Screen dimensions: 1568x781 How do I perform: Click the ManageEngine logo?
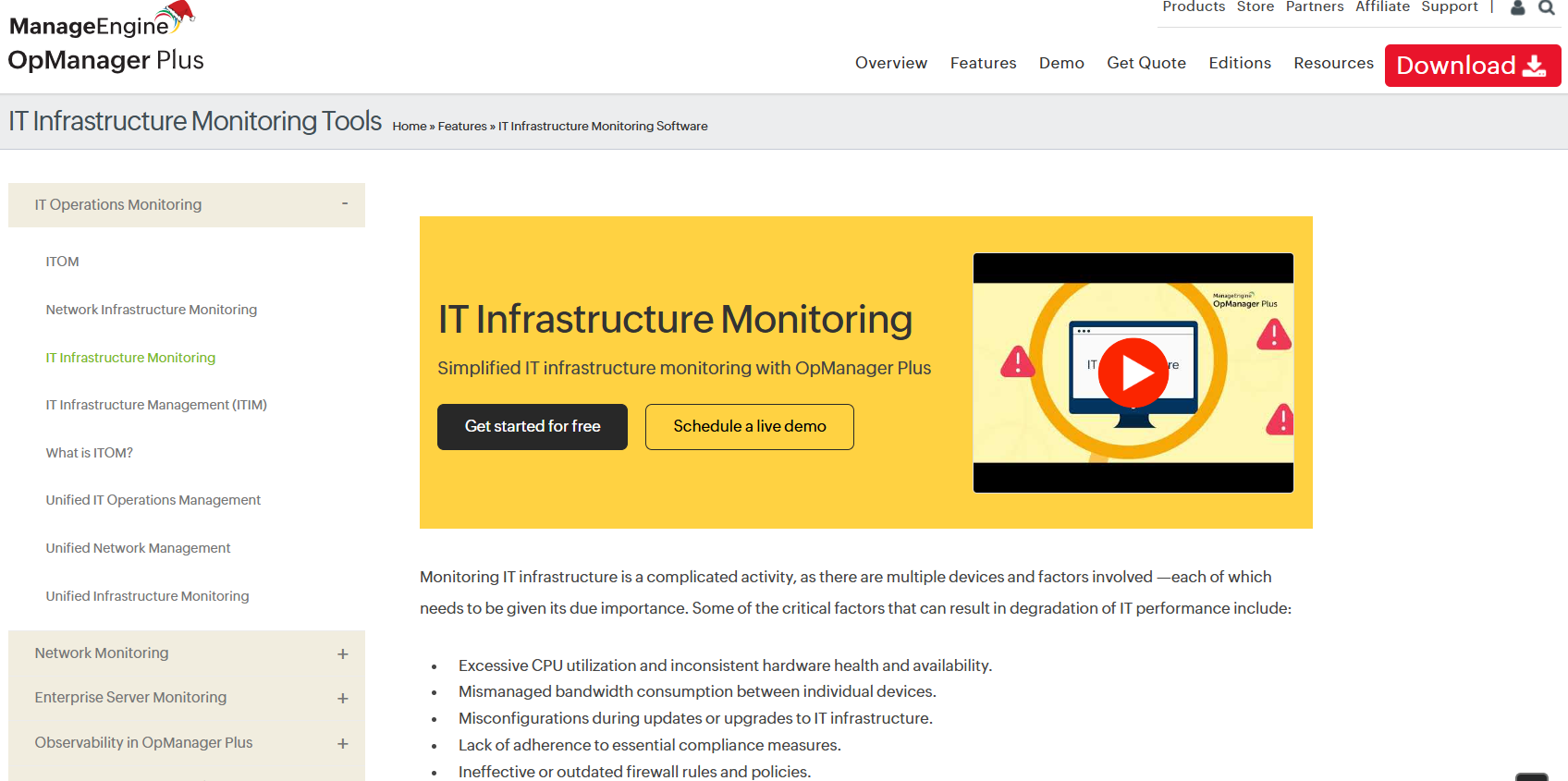102,20
